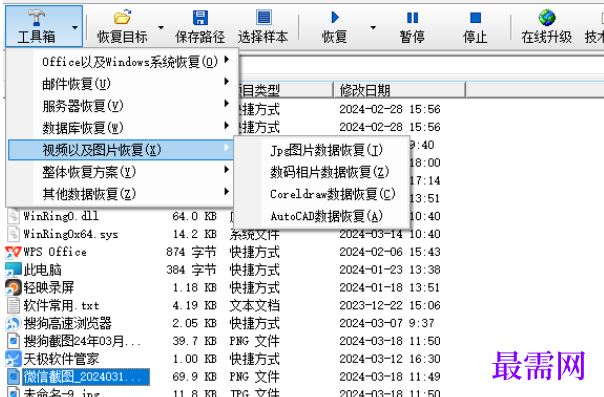604x397 pixels.
Task: Sort by the 修改日期 column header
Action: point(399,90)
